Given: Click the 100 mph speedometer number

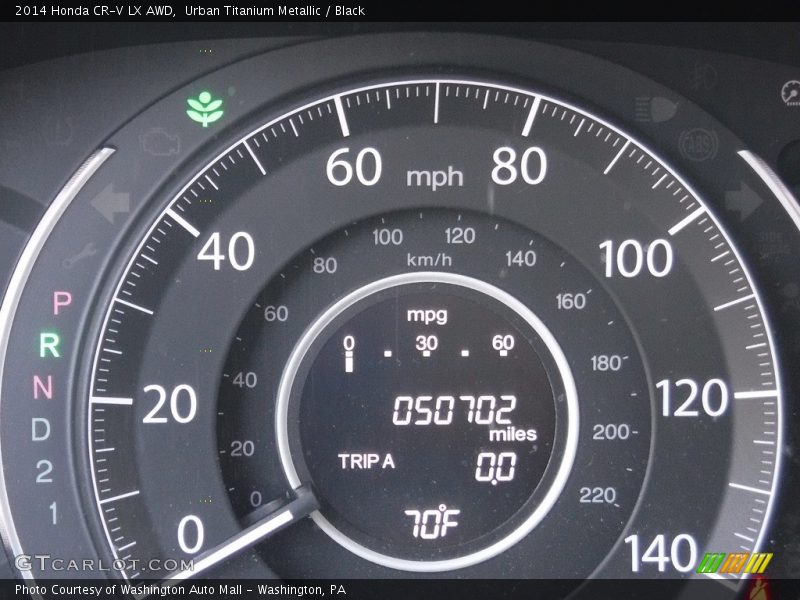Looking at the screenshot, I should [636, 259].
